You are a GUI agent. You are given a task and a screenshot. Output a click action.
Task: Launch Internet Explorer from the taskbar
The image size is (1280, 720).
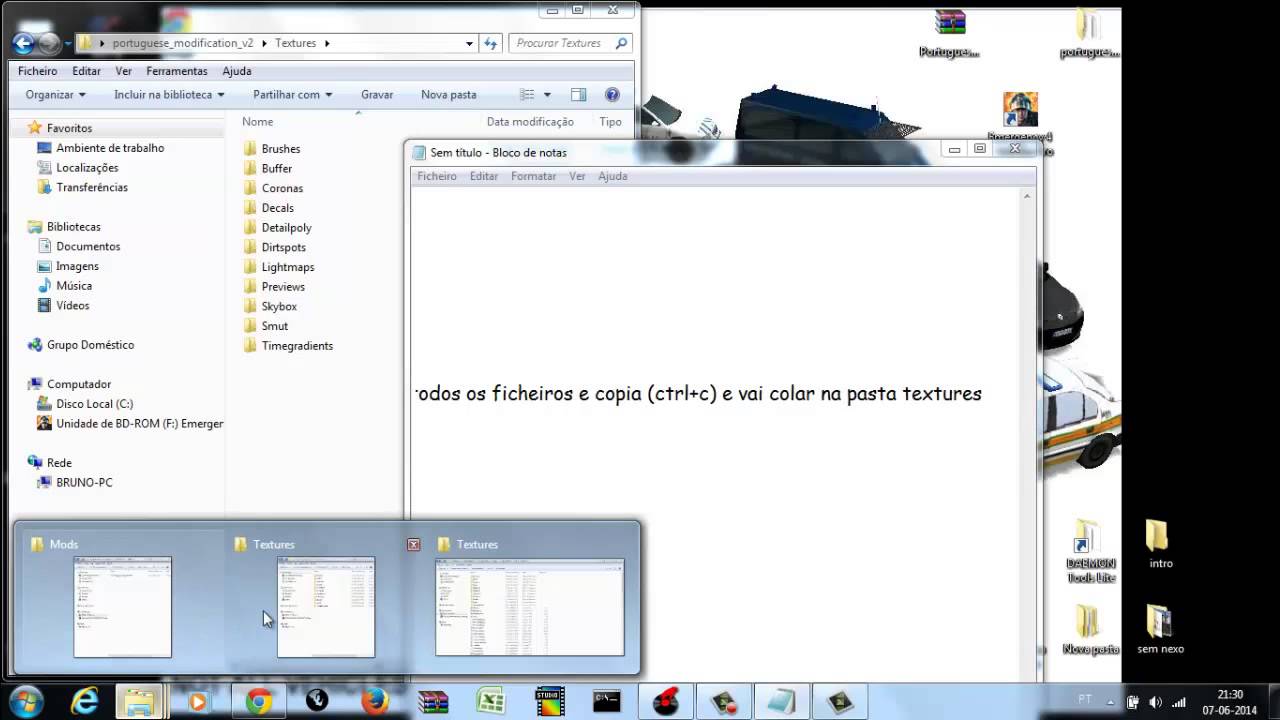84,702
